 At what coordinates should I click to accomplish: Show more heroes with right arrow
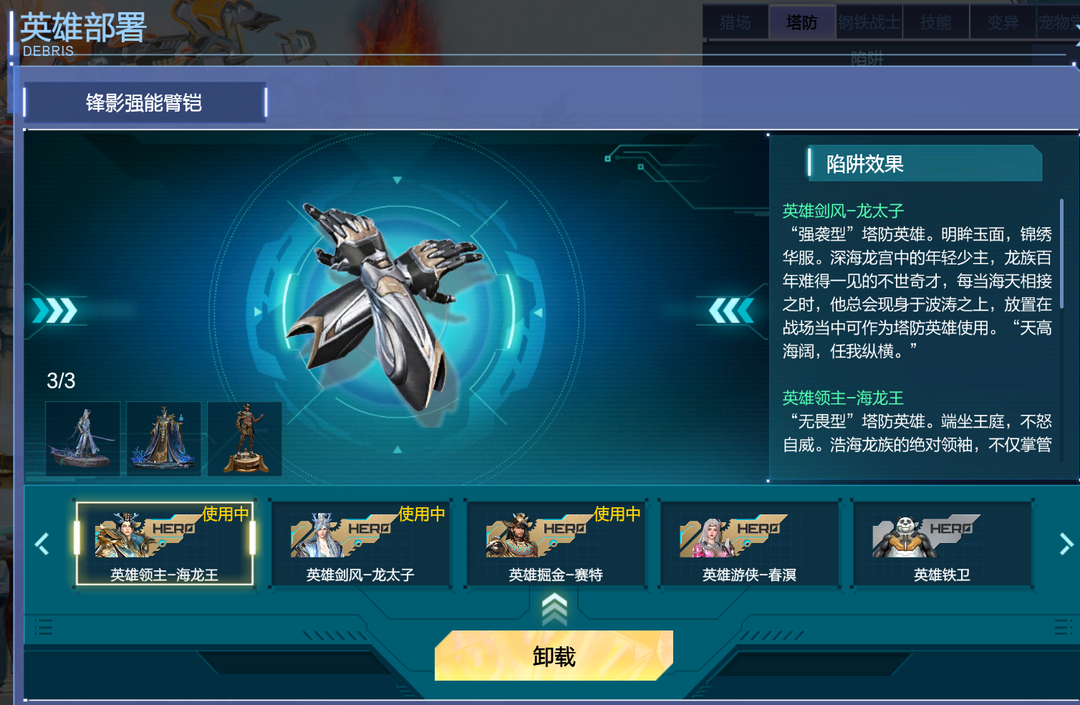[1066, 544]
